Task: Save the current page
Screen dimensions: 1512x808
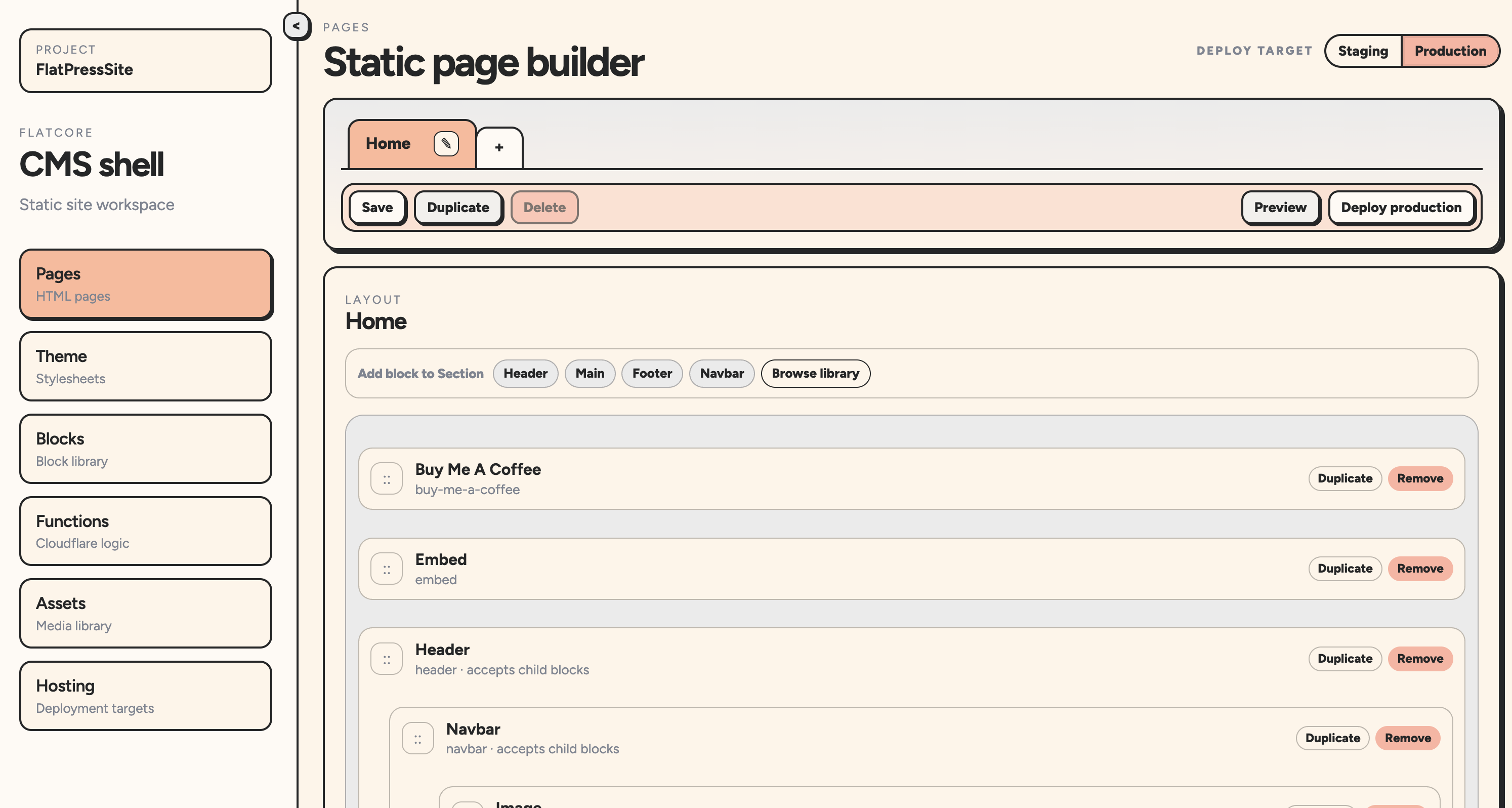Action: tap(377, 208)
